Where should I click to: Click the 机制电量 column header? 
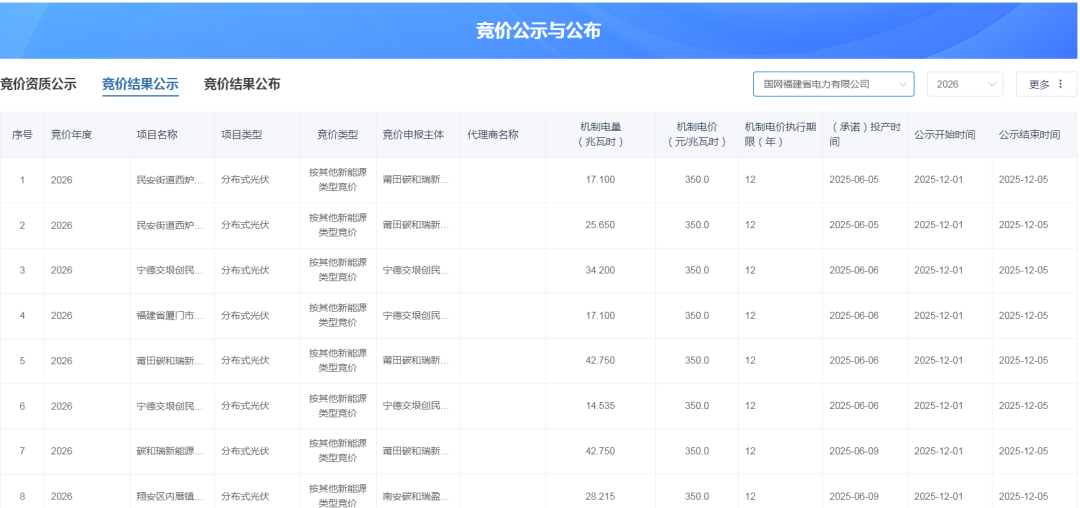point(601,135)
